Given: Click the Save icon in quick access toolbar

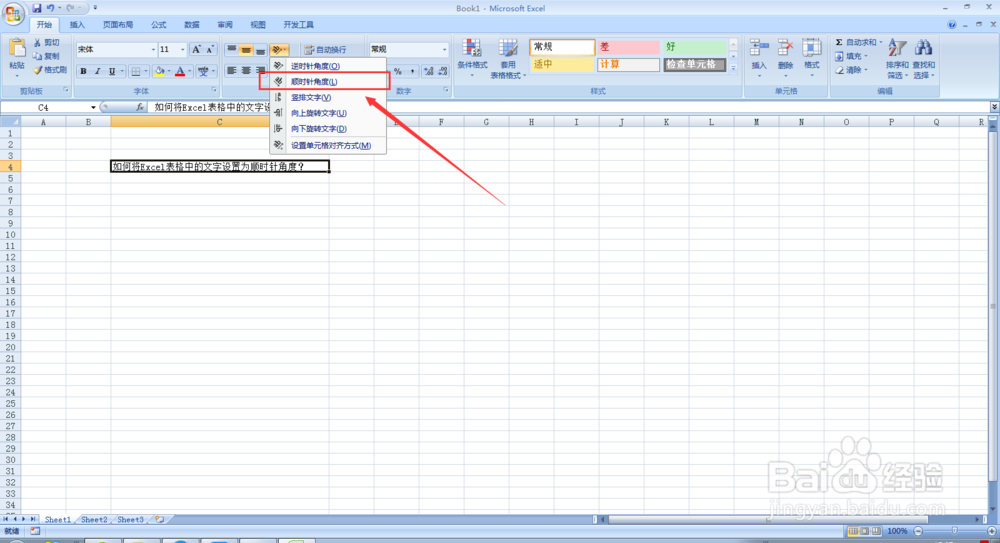Looking at the screenshot, I should [x=36, y=8].
